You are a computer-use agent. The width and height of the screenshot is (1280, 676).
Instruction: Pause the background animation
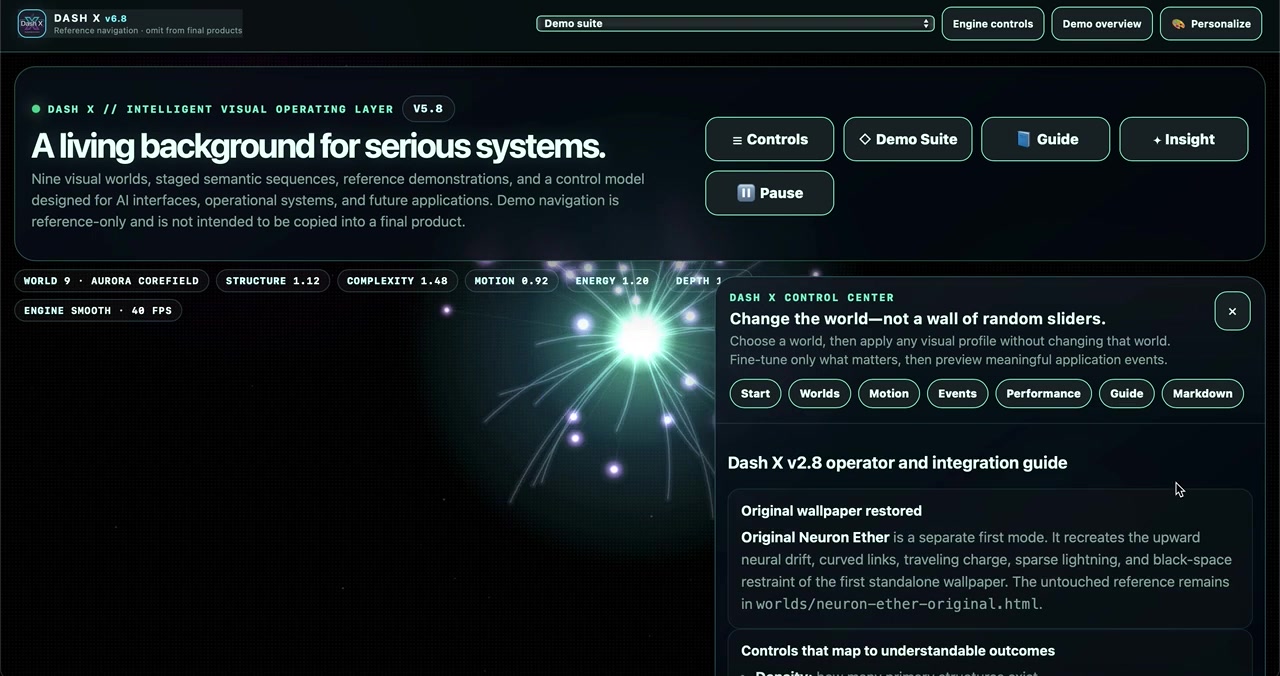pyautogui.click(x=770, y=193)
